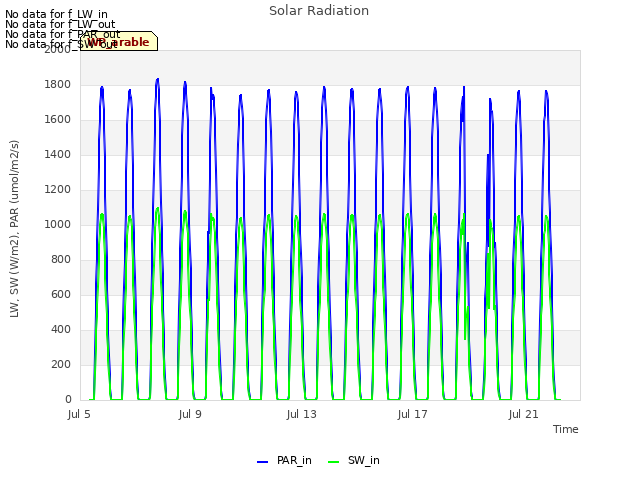Click the 400 y-axis tick label
The width and height of the screenshot is (640, 480).
click(61, 330)
